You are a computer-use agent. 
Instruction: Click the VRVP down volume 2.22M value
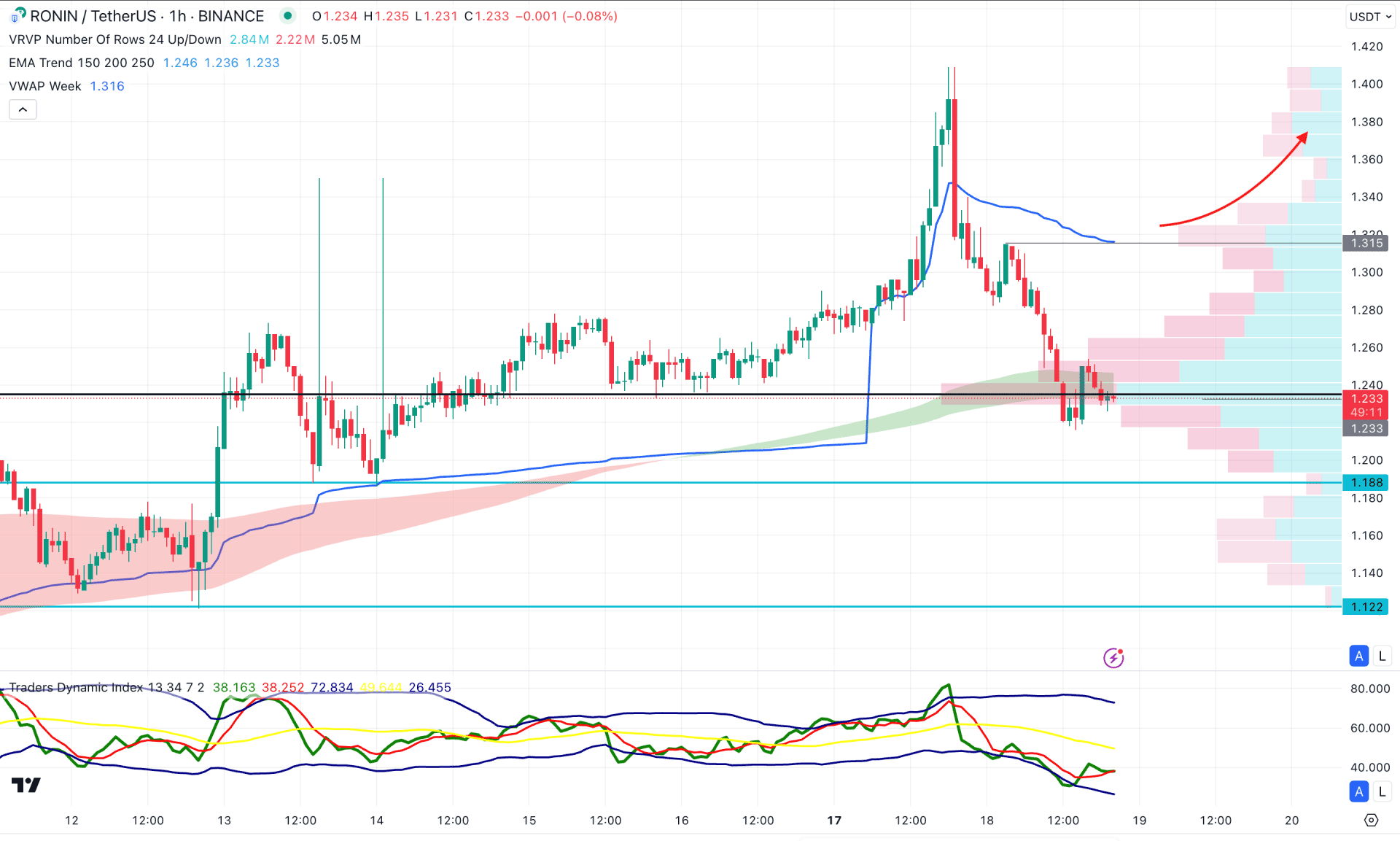pos(295,39)
